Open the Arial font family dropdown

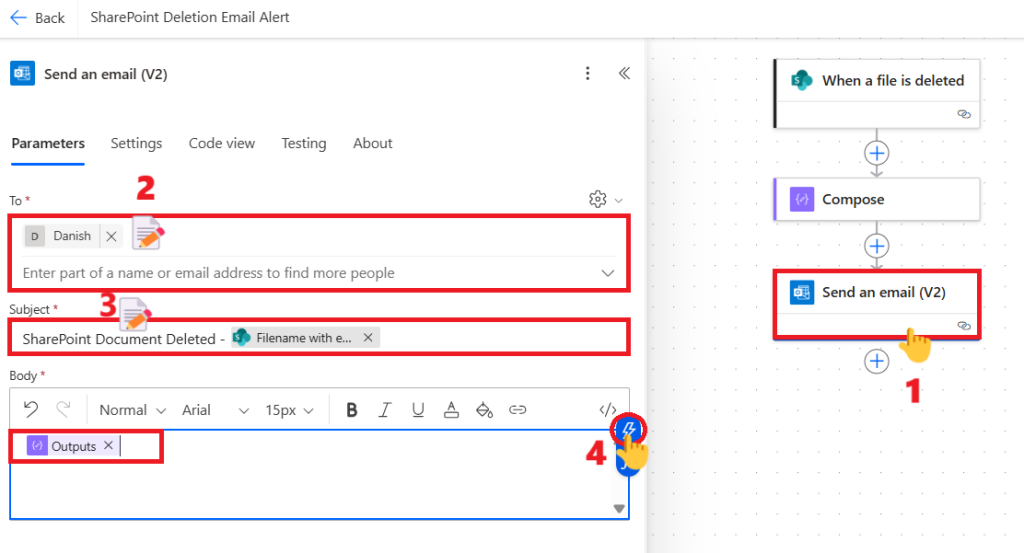[x=215, y=410]
